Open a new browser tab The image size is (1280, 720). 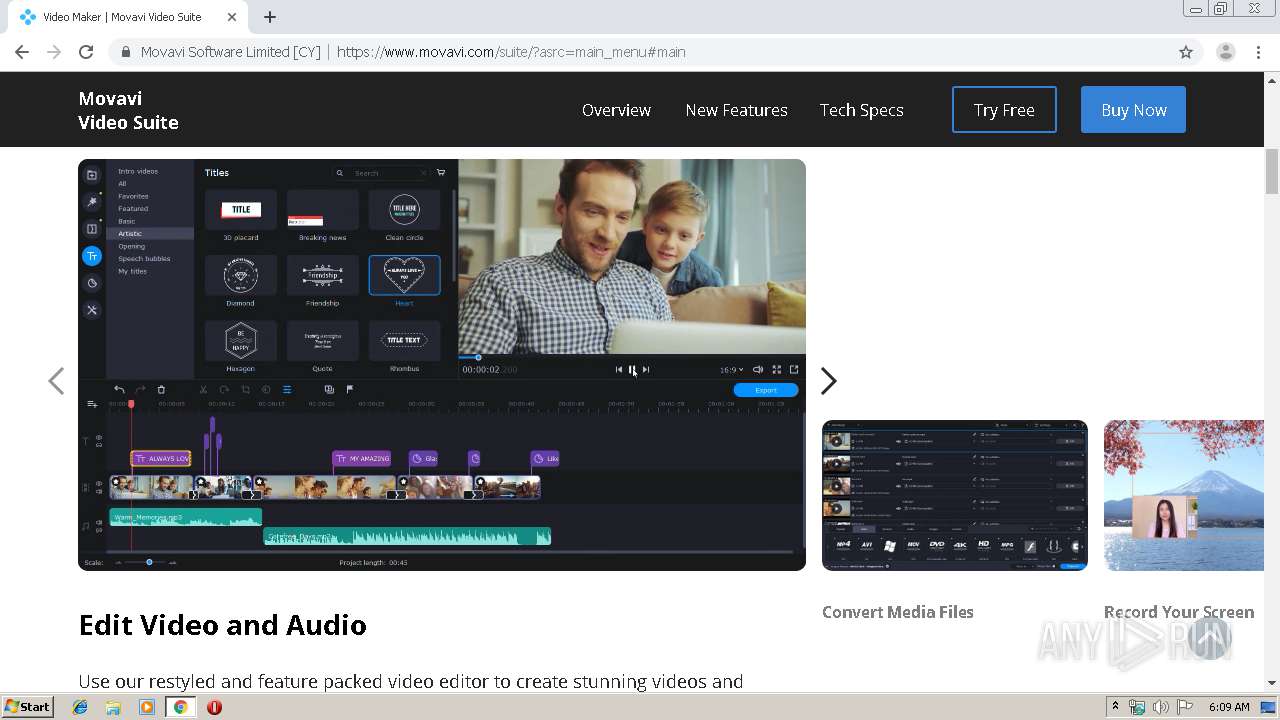coord(270,17)
